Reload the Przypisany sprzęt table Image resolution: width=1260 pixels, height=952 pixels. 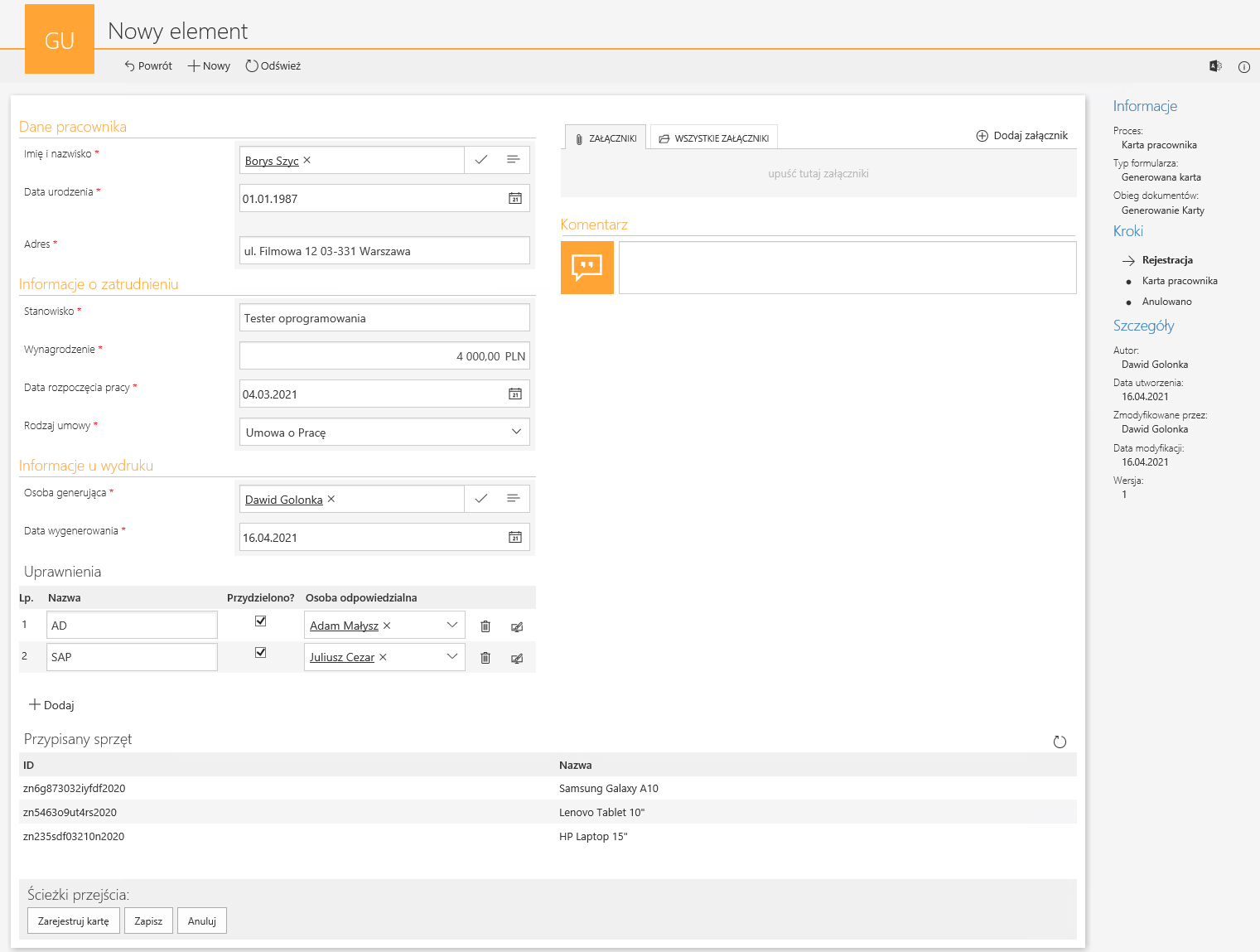pos(1060,742)
